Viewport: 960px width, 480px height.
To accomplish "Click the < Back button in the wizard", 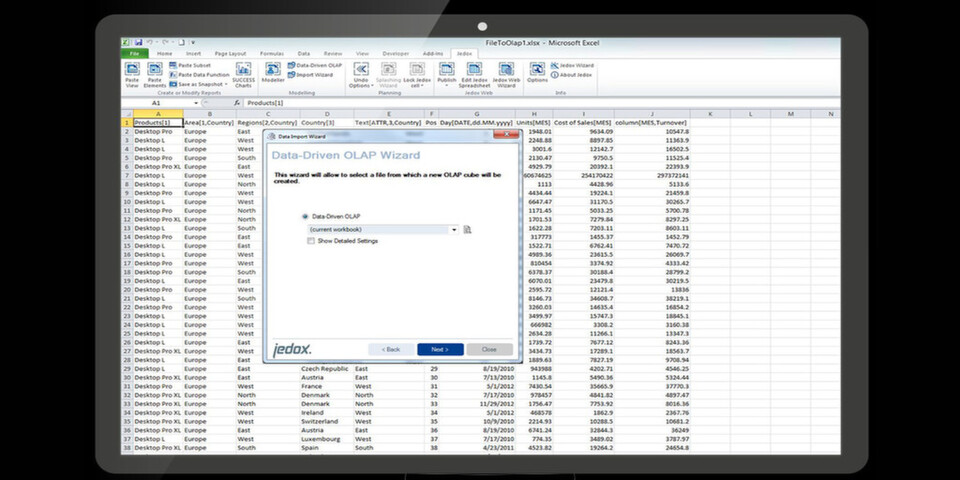I will coord(391,350).
